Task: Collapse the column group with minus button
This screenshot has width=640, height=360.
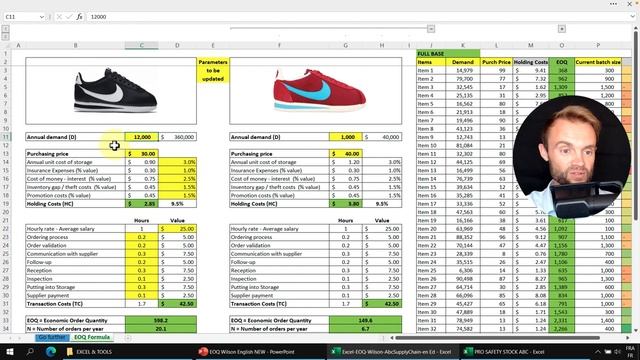Action: [x=431, y=29]
